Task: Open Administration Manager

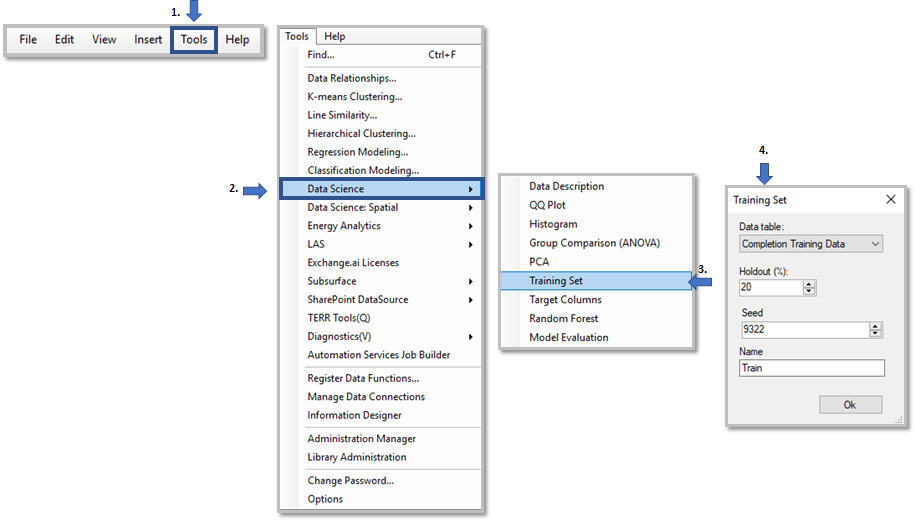Action: tap(381, 439)
